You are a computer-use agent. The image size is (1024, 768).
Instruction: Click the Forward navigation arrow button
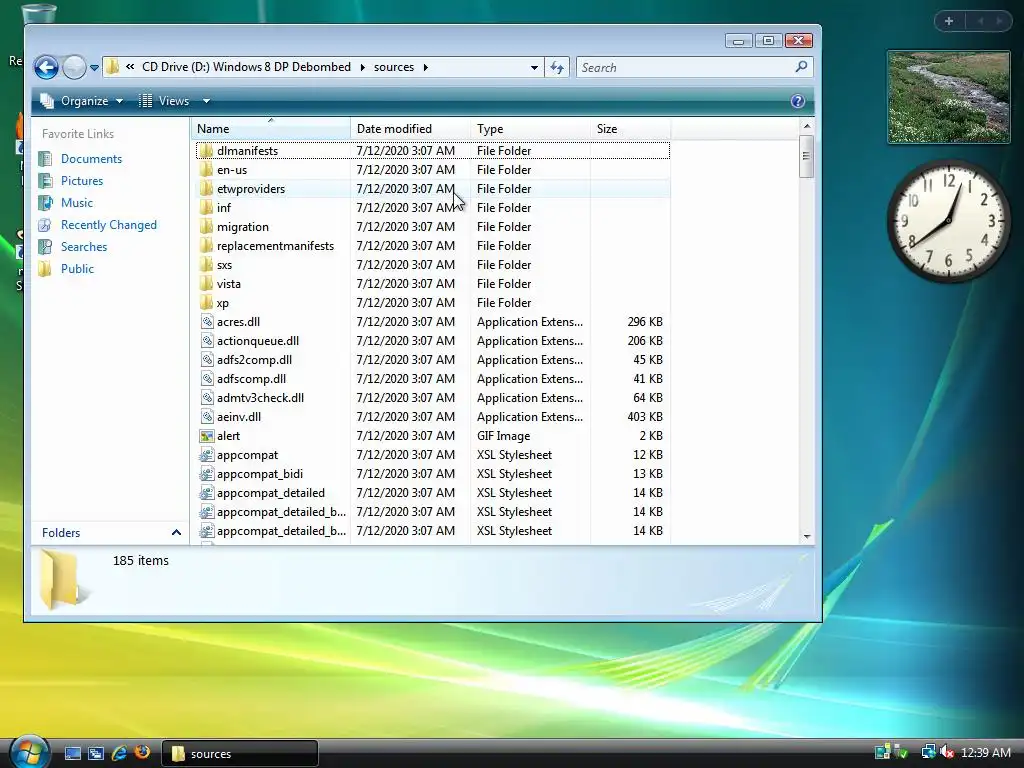(74, 67)
